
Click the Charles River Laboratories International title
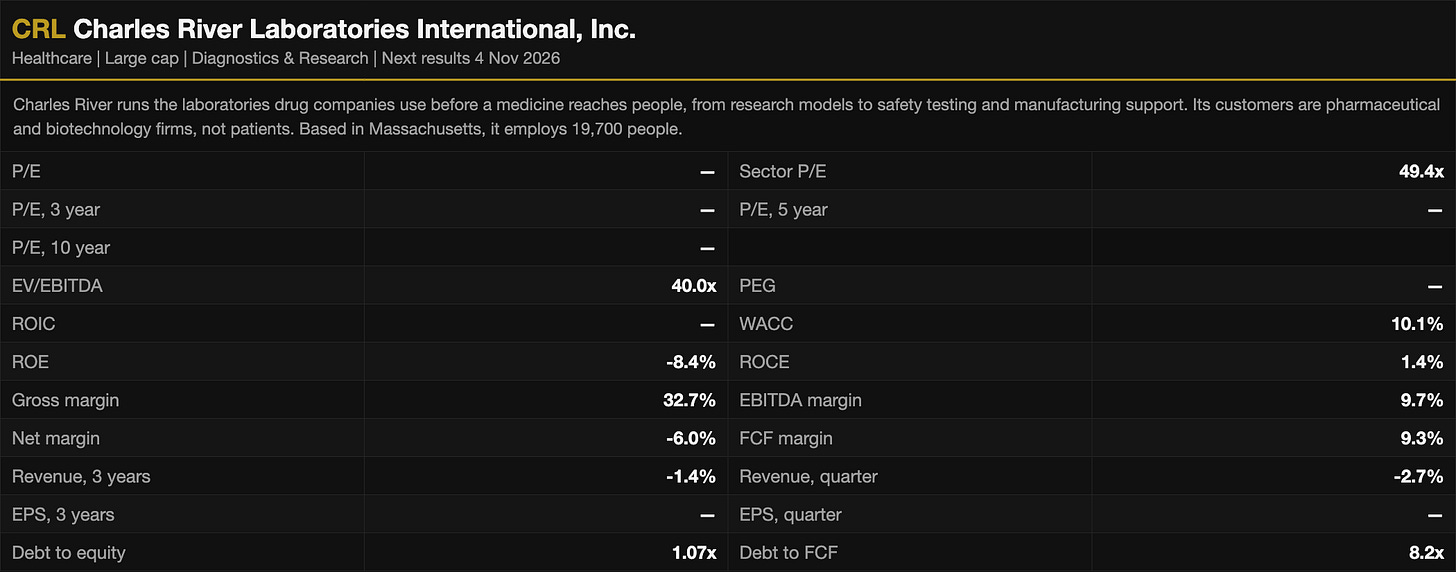[354, 29]
